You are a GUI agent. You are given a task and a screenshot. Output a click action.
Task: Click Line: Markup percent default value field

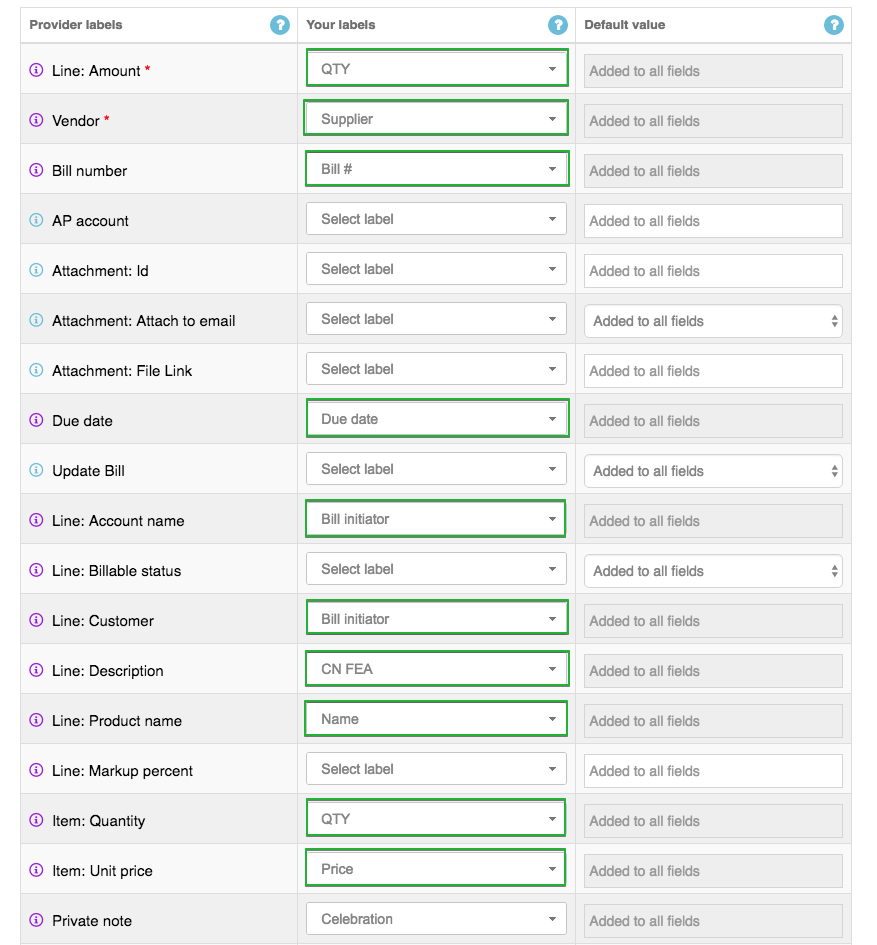[713, 771]
